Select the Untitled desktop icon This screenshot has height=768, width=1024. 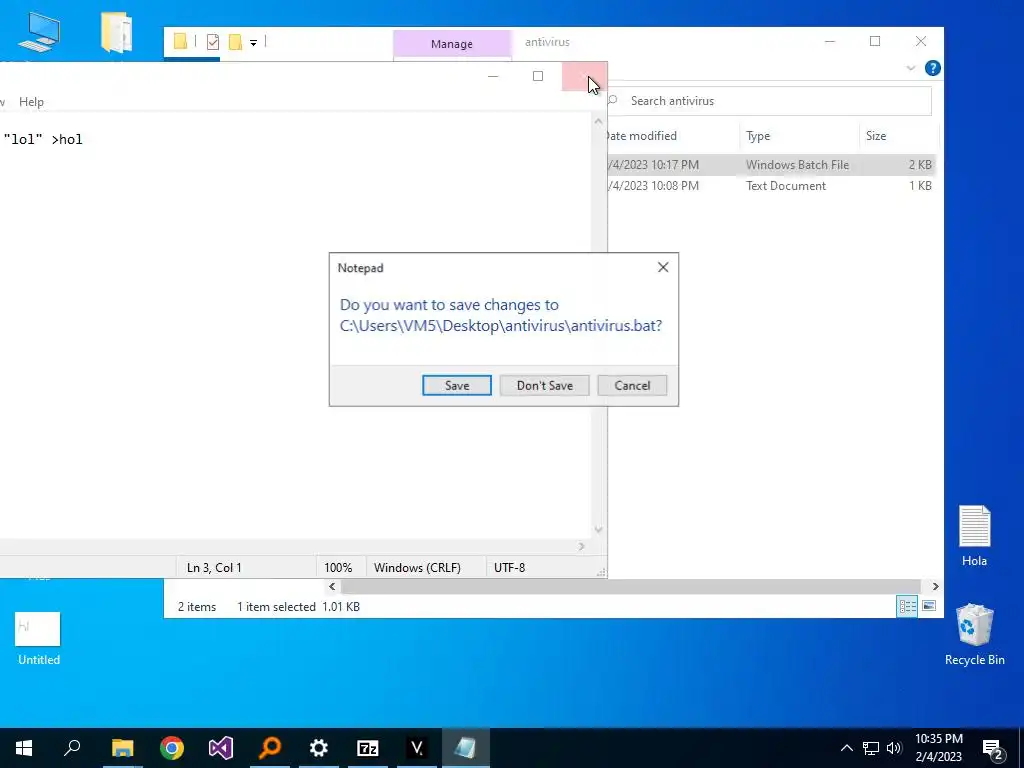click(x=39, y=638)
